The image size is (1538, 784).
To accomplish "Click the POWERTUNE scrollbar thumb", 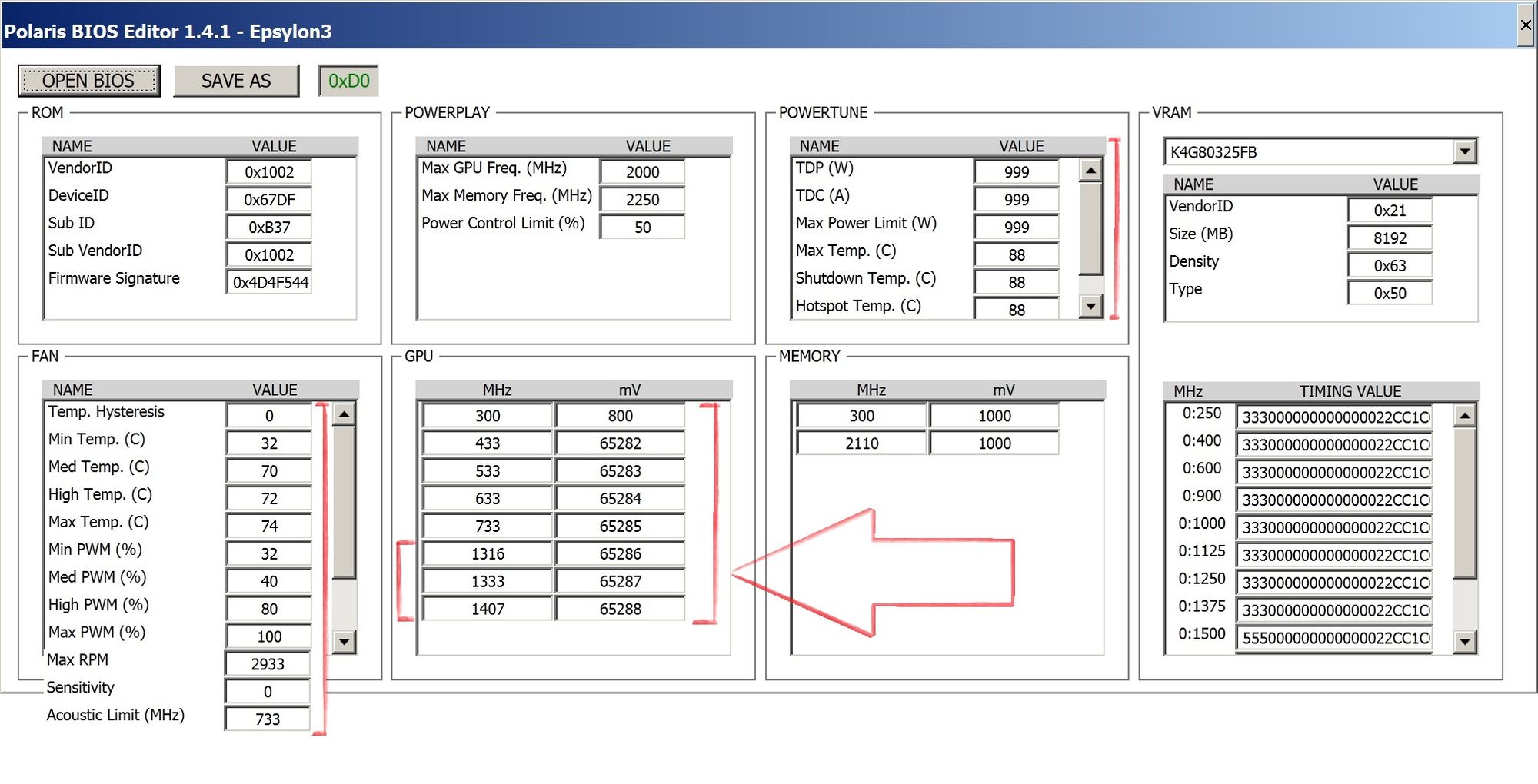I will coord(1090,228).
